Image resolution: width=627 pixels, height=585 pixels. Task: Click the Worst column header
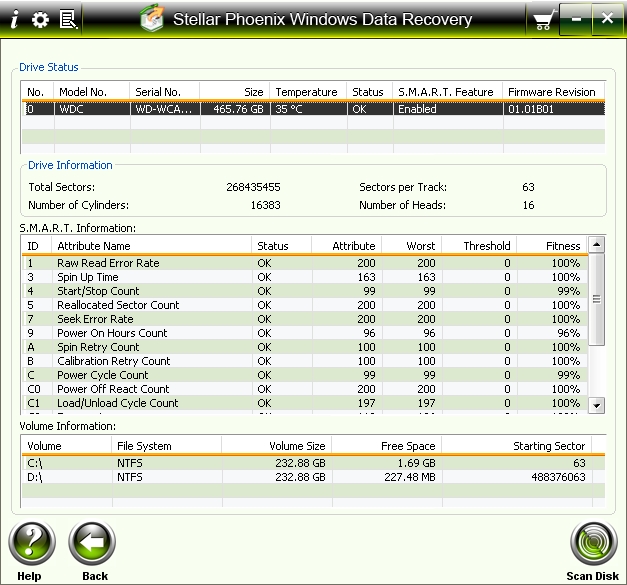tap(412, 246)
